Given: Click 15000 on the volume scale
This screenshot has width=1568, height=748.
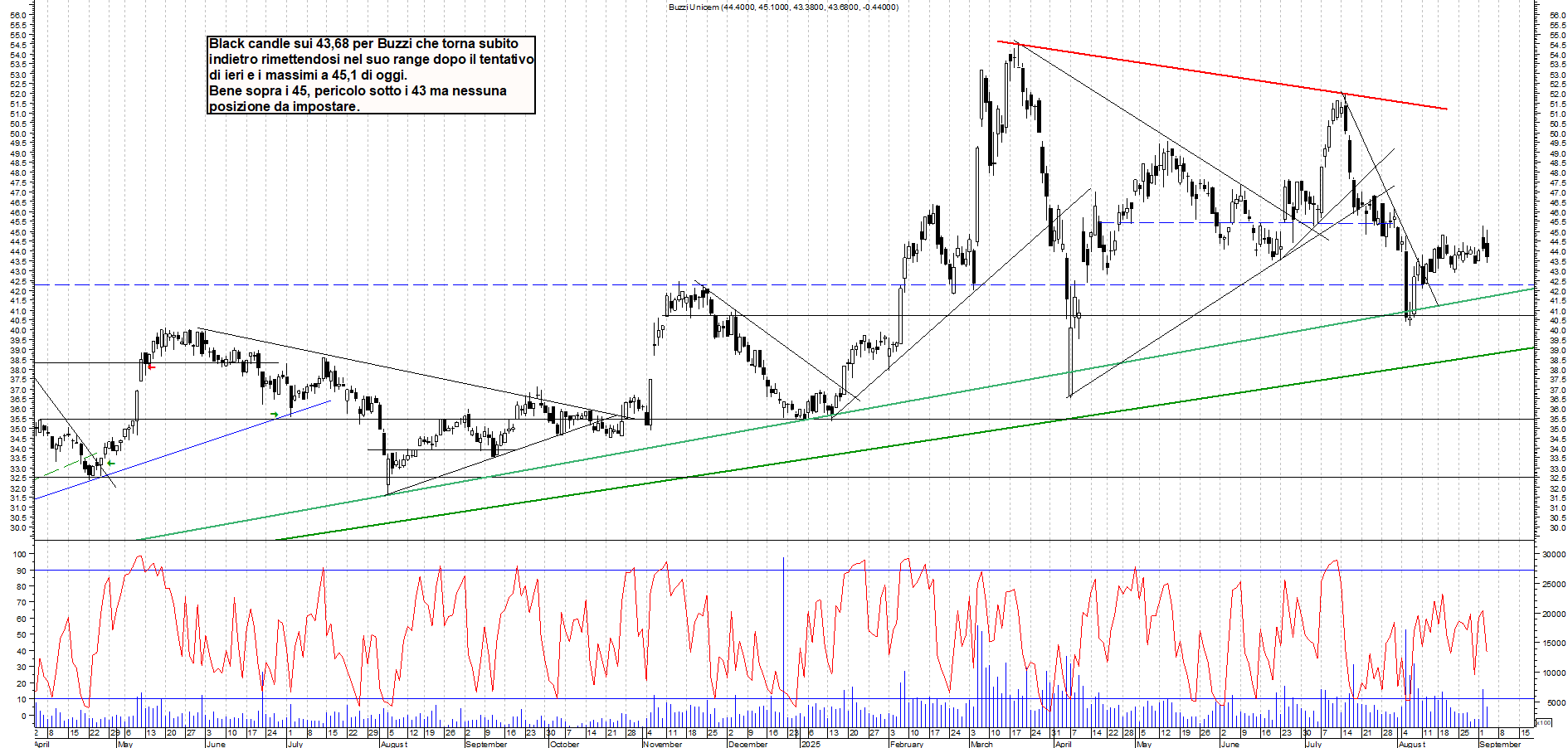Looking at the screenshot, I should click(1553, 643).
